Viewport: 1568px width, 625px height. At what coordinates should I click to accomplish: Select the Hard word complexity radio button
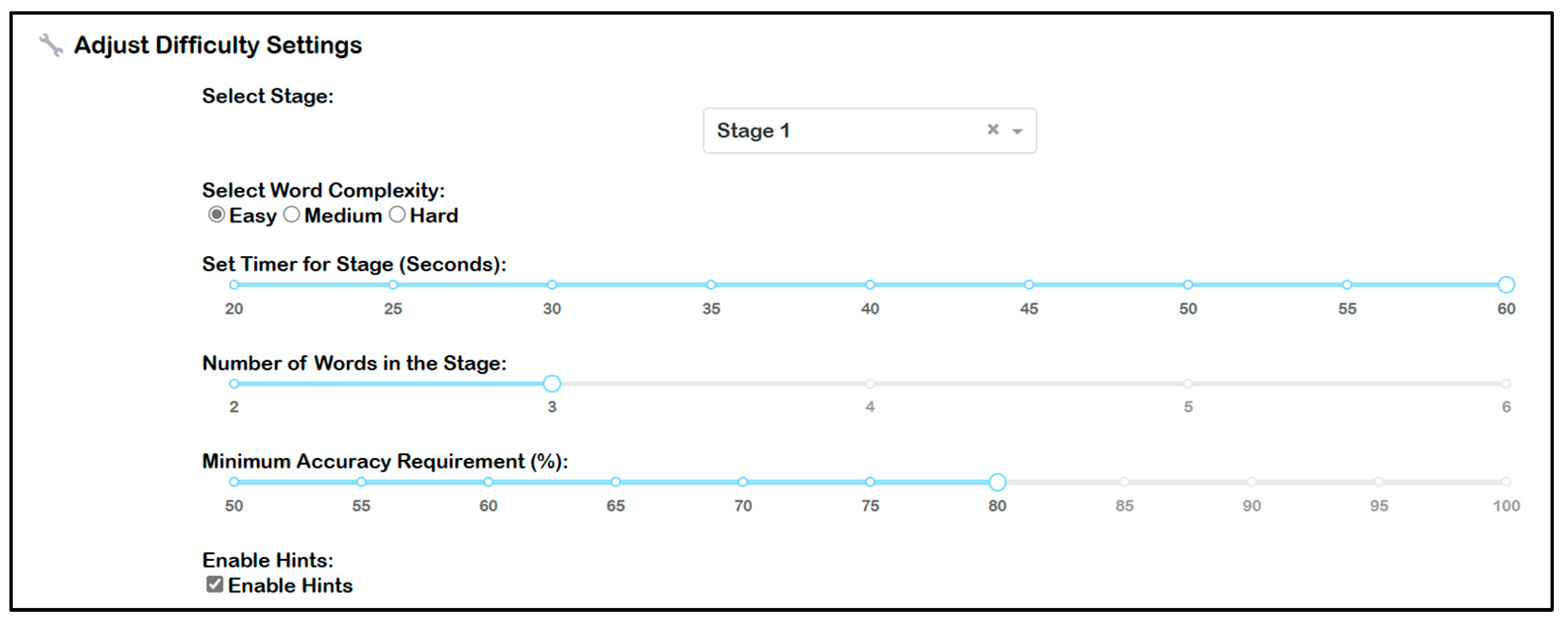pyautogui.click(x=397, y=215)
